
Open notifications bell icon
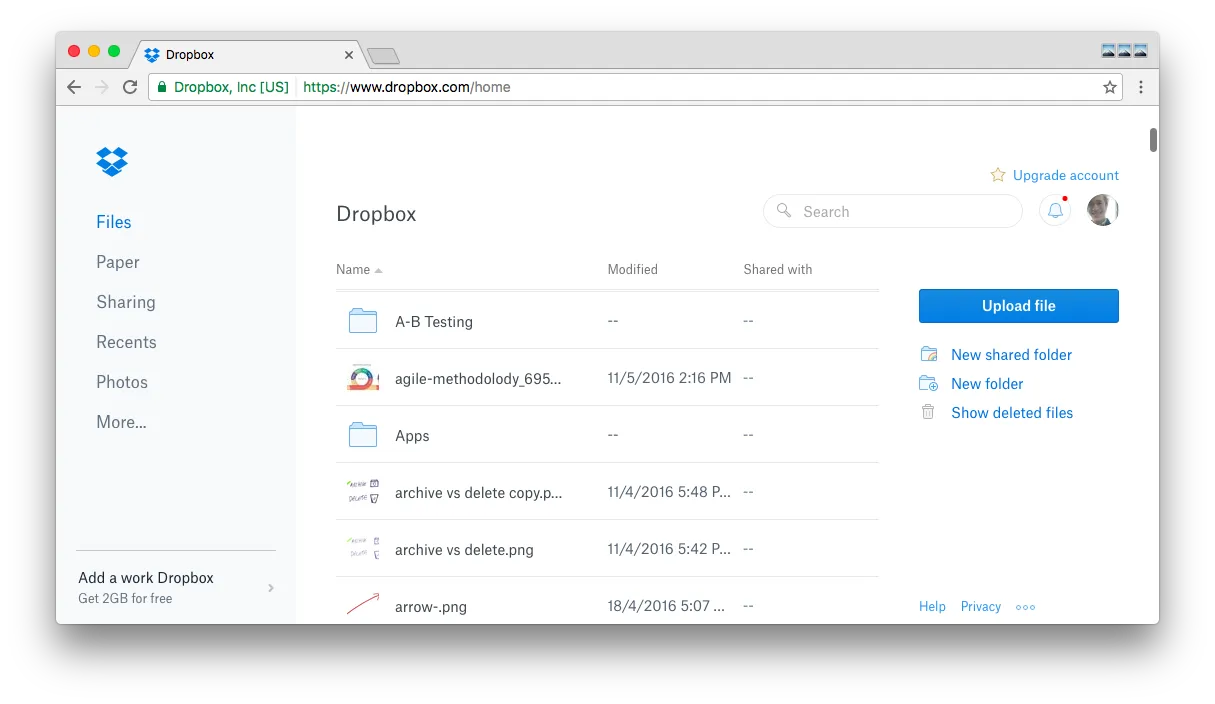1055,211
